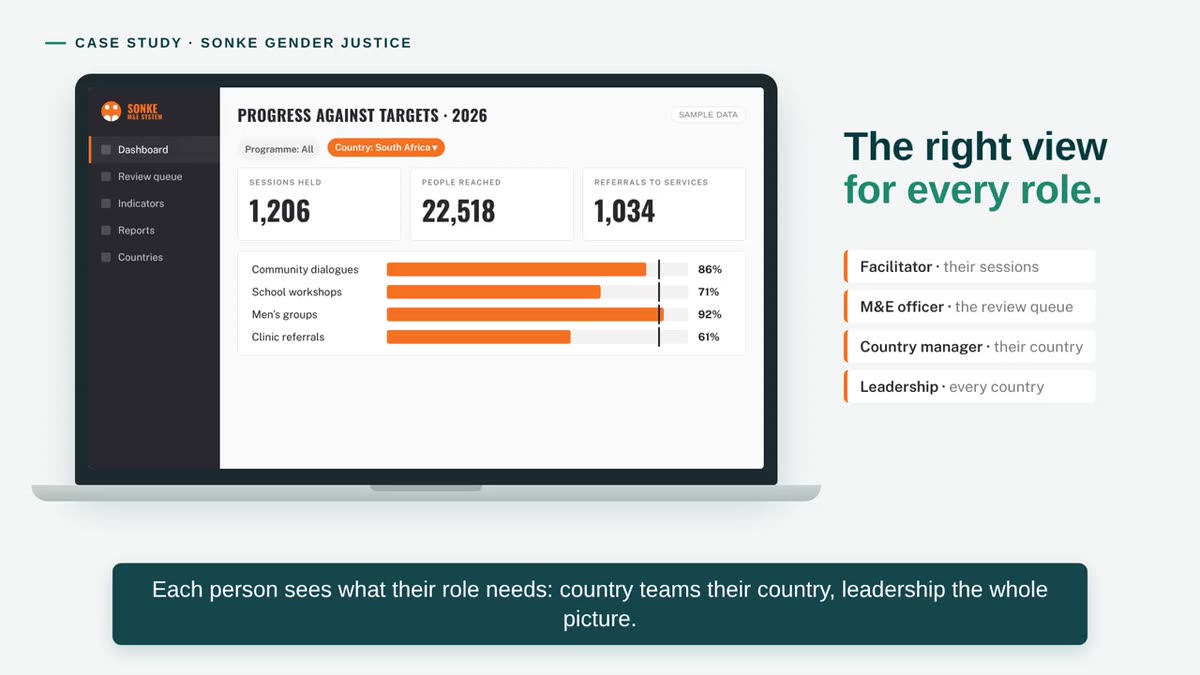
Task: Click the School workshops progress bar
Action: point(537,292)
